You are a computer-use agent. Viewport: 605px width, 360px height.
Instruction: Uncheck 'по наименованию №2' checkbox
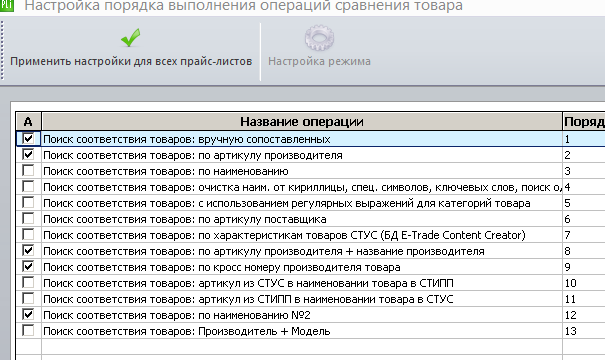point(28,315)
